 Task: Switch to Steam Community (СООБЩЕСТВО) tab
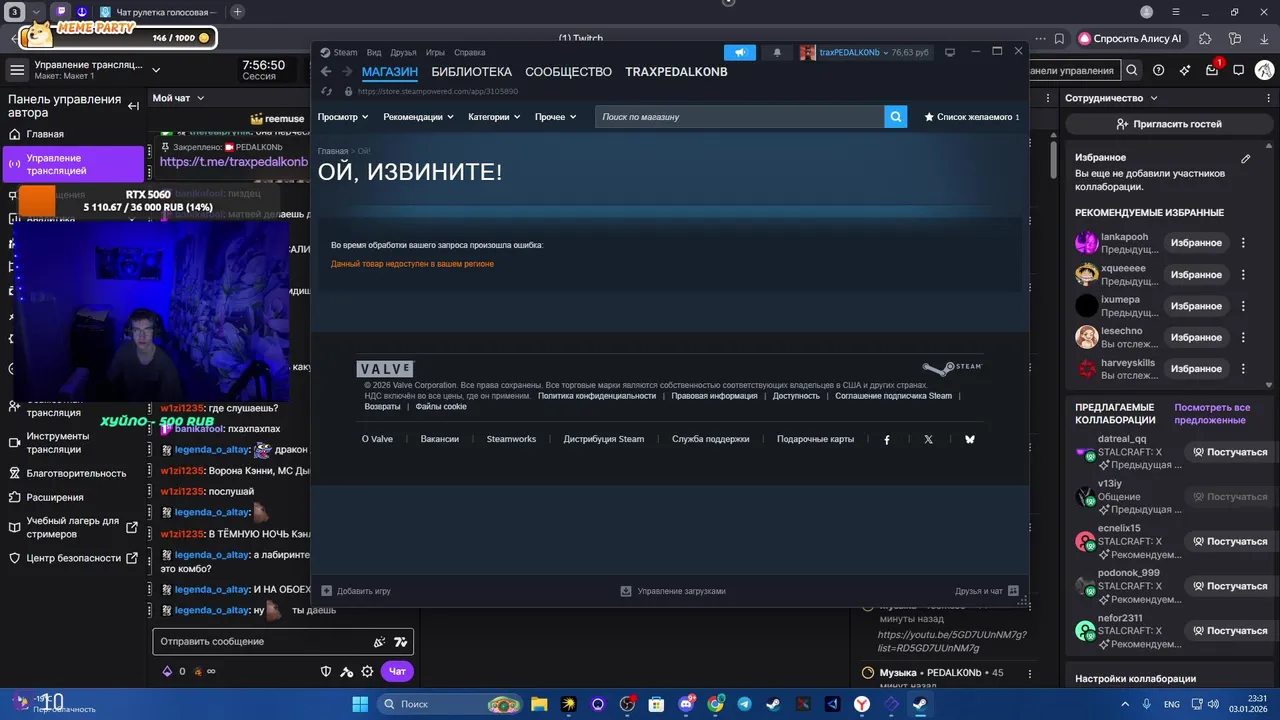568,72
